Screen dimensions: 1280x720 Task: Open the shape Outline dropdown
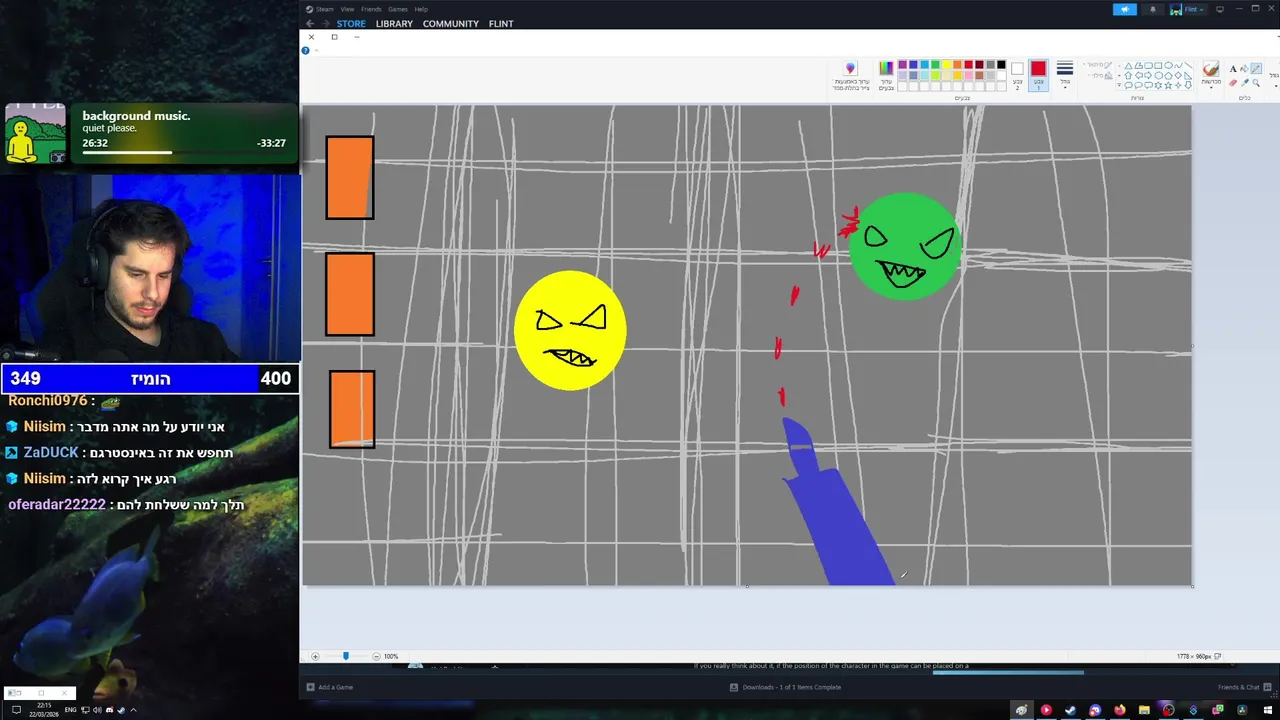pos(1098,65)
